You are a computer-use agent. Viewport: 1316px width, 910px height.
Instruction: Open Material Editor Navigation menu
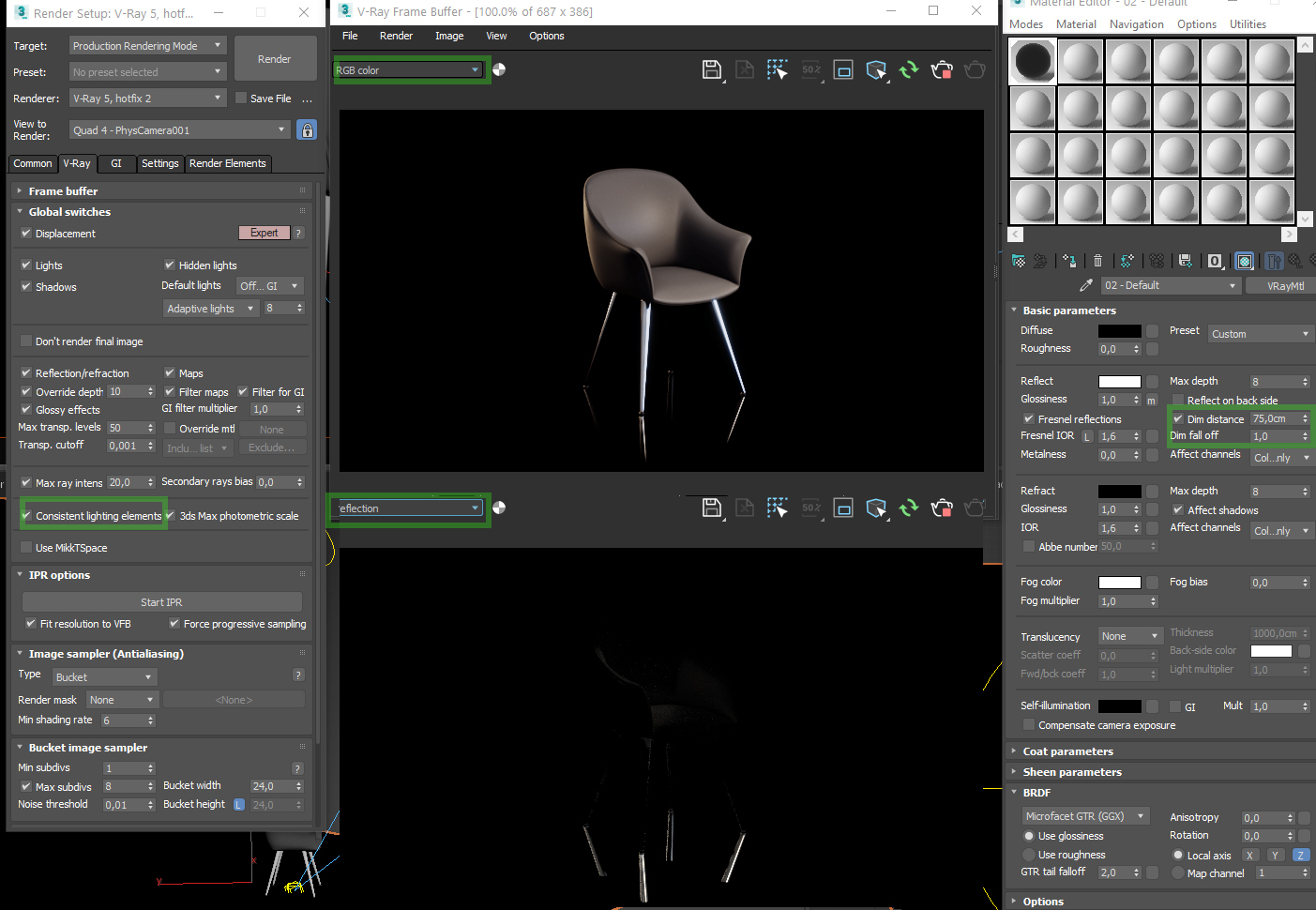1136,24
